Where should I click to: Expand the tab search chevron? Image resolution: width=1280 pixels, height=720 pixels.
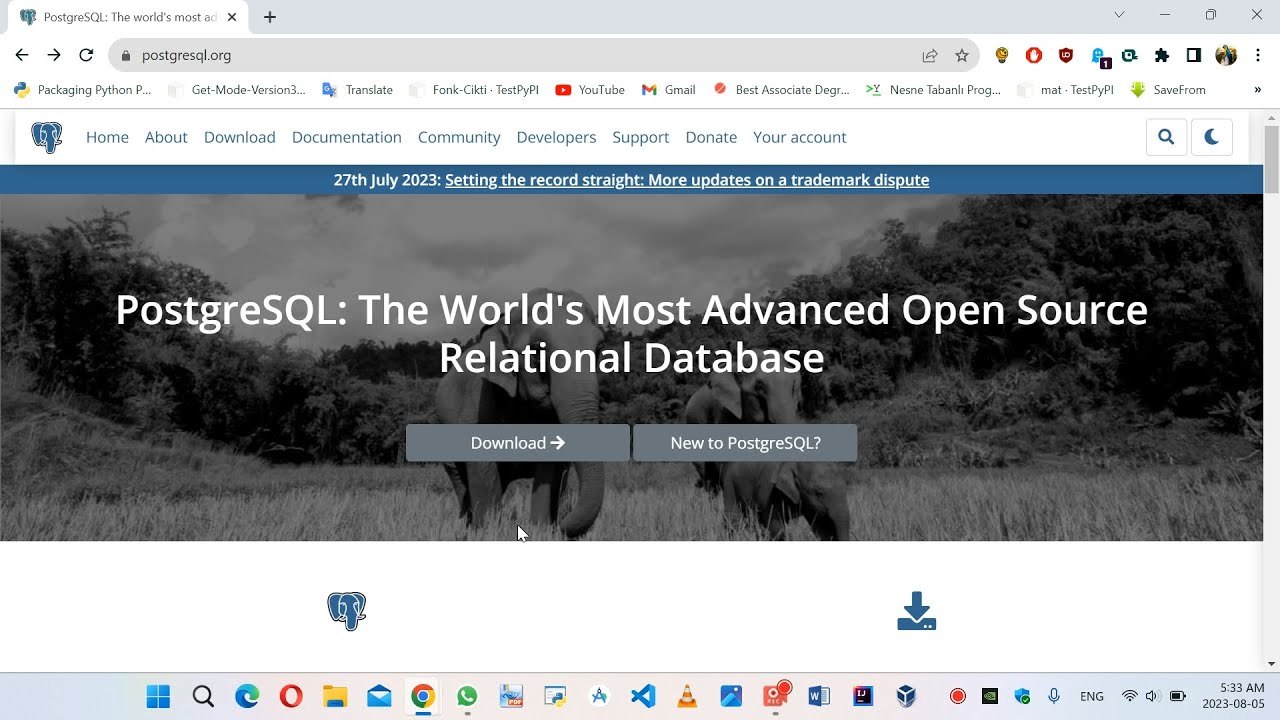pyautogui.click(x=1119, y=15)
